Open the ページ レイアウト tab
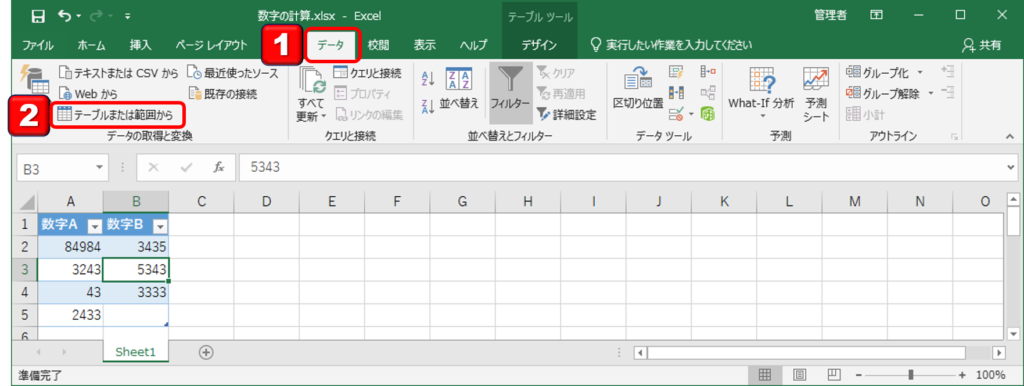 (212, 45)
